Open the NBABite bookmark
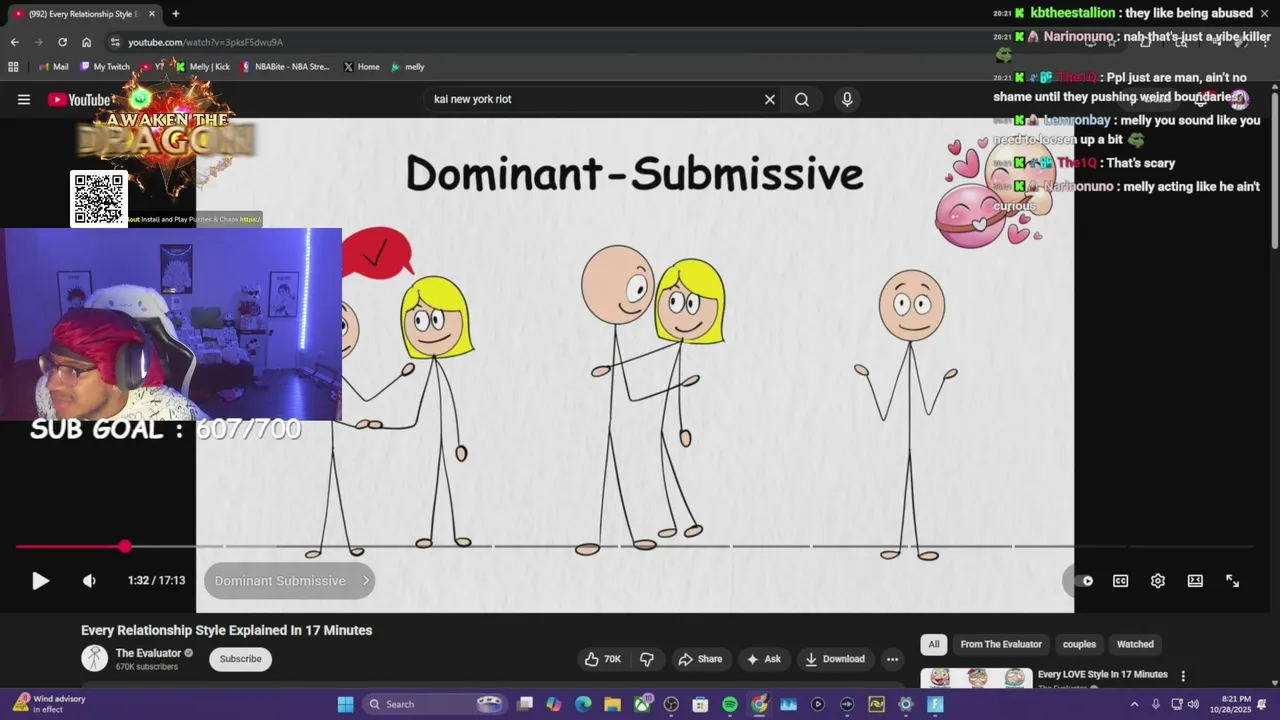Viewport: 1280px width, 720px height. [285, 67]
